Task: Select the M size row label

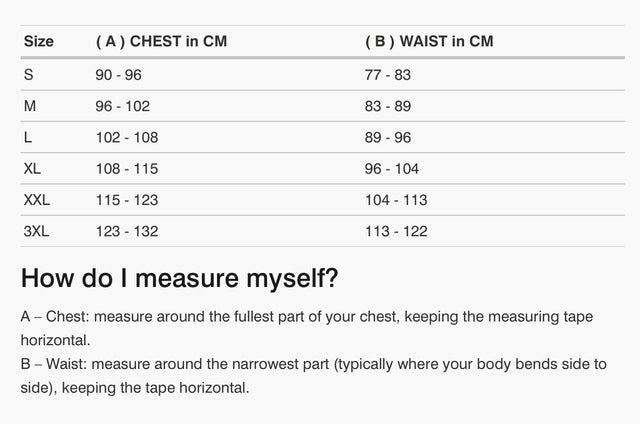Action: (x=28, y=105)
